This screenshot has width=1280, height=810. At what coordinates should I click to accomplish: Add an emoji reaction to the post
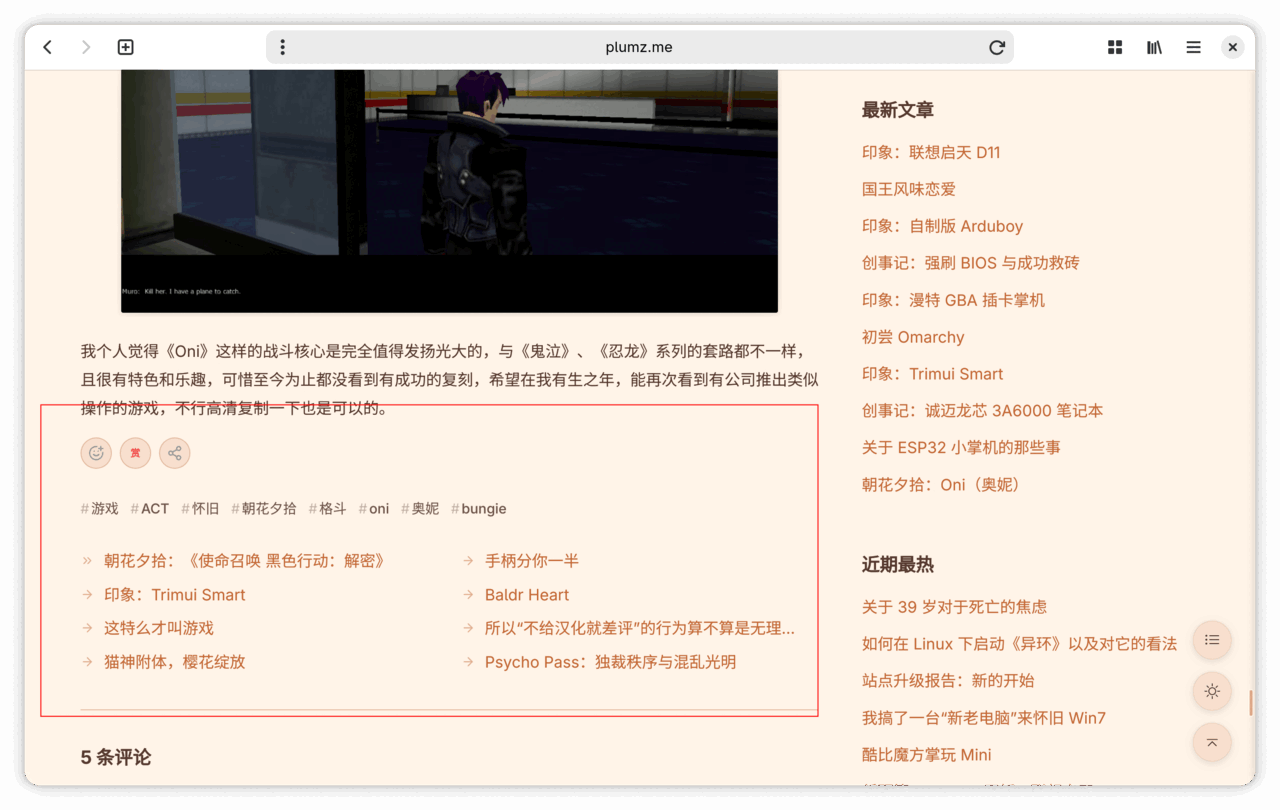[x=96, y=453]
